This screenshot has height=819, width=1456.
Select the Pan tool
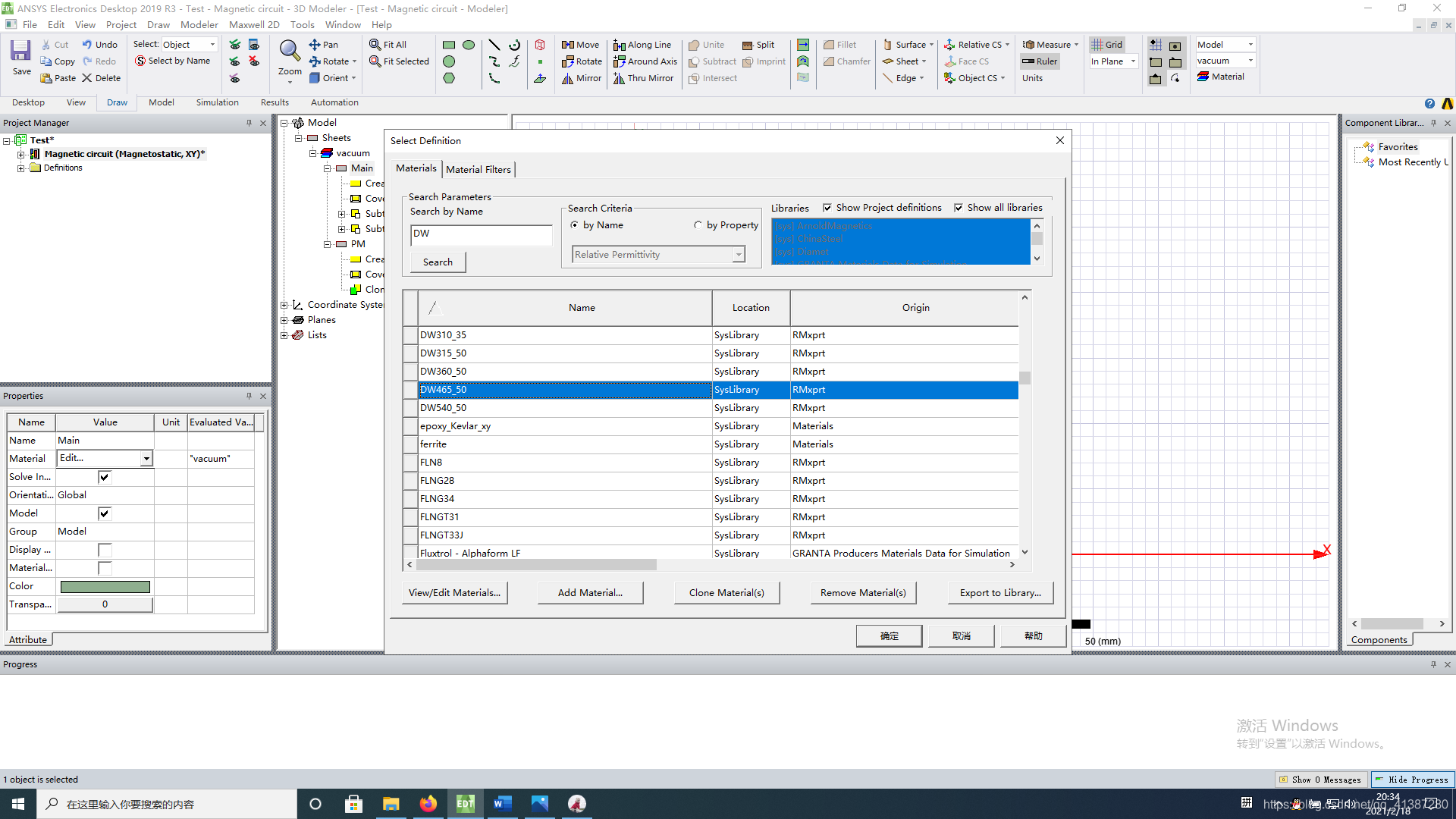[324, 45]
